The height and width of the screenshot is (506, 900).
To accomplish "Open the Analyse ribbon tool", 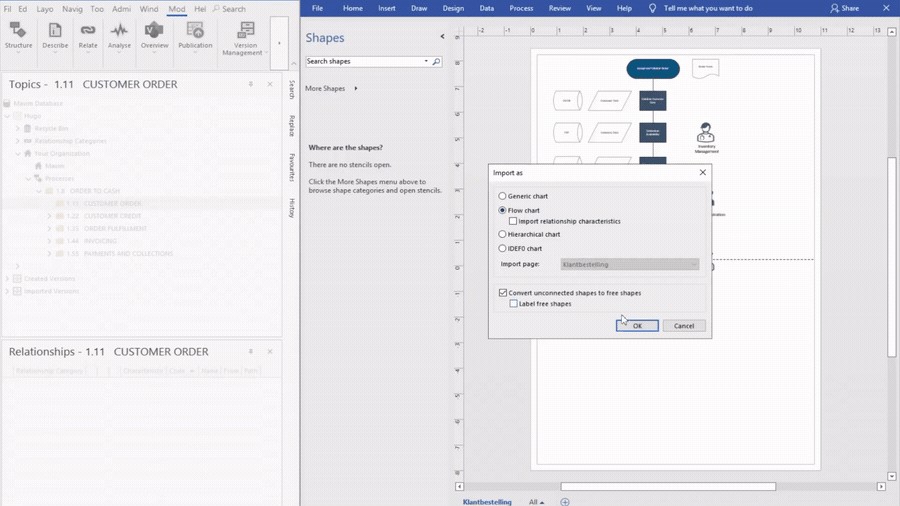I will pyautogui.click(x=119, y=37).
